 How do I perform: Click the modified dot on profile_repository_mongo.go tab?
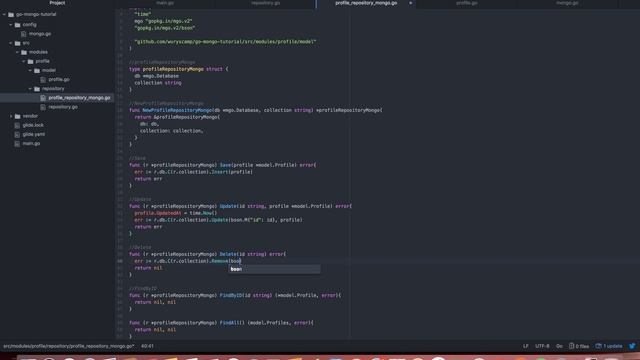[x=411, y=3]
